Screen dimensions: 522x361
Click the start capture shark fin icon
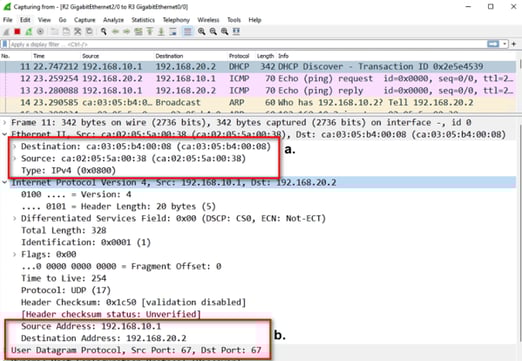pyautogui.click(x=6, y=32)
